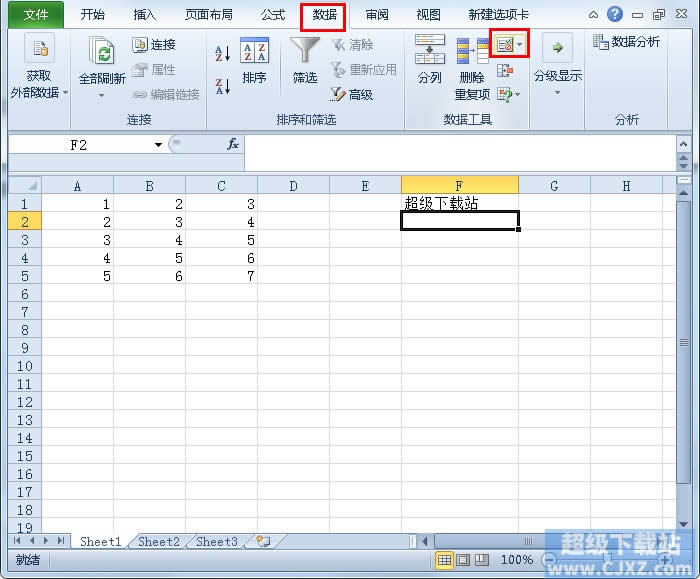The image size is (700, 579).
Task: Open the 高级 advanced filter
Action: (x=351, y=95)
